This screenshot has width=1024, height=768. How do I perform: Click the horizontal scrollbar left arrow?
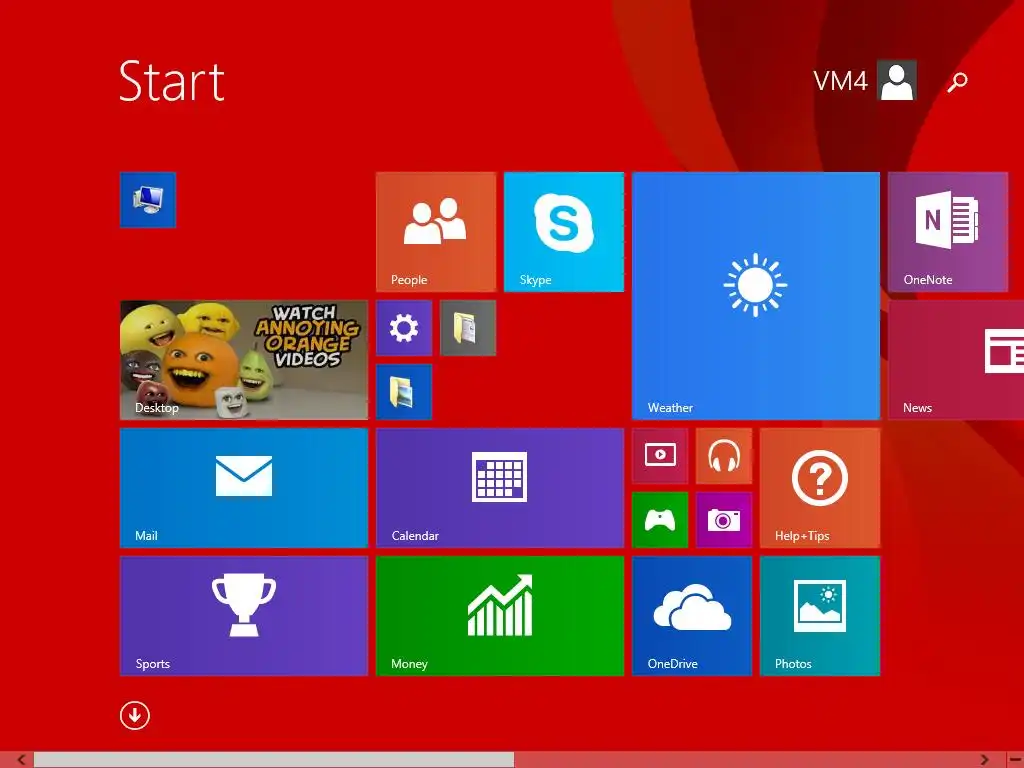pos(21,760)
